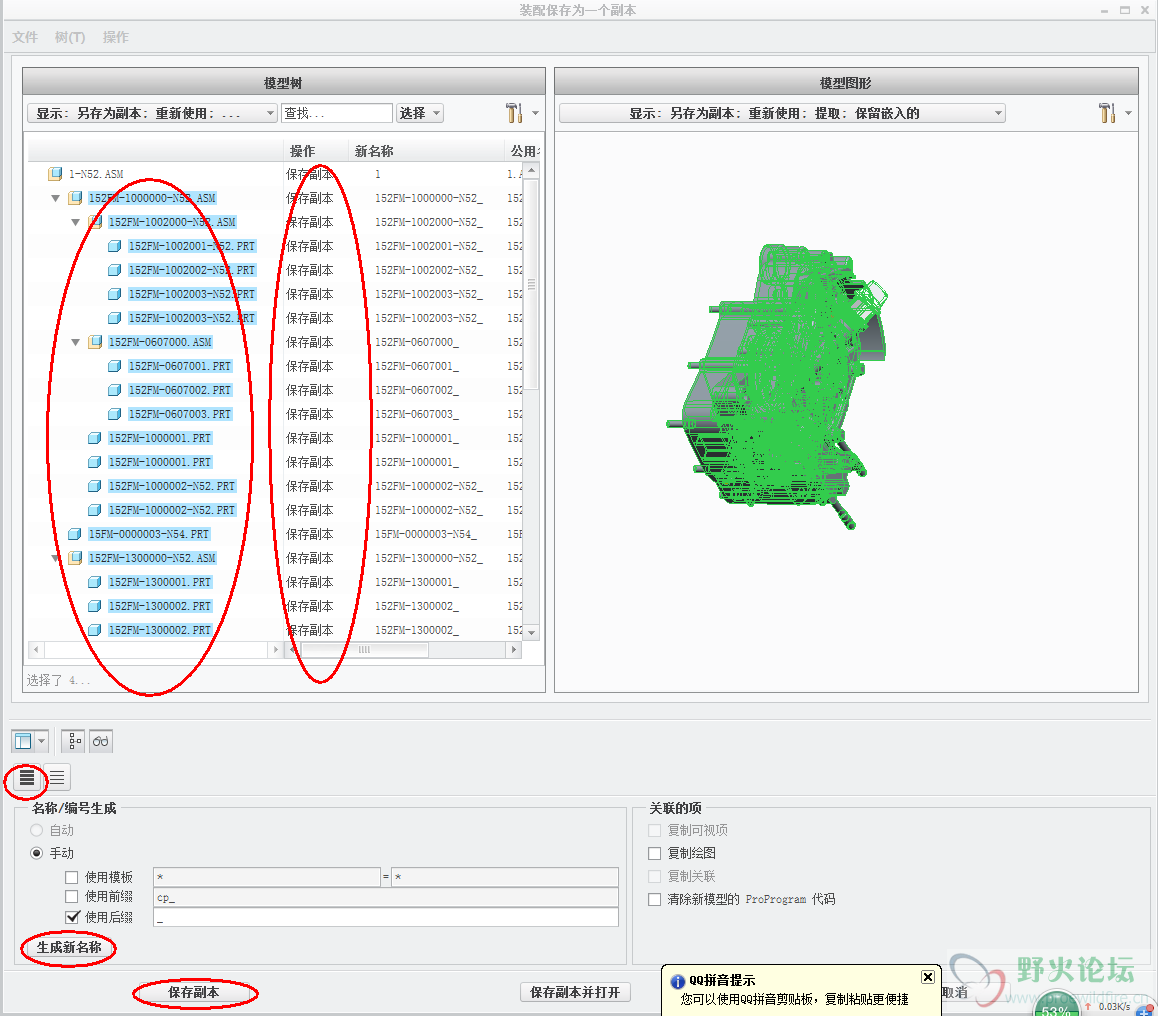Click the prefix field containing cp_
Viewport: 1158px width, 1016px height.
pos(386,897)
